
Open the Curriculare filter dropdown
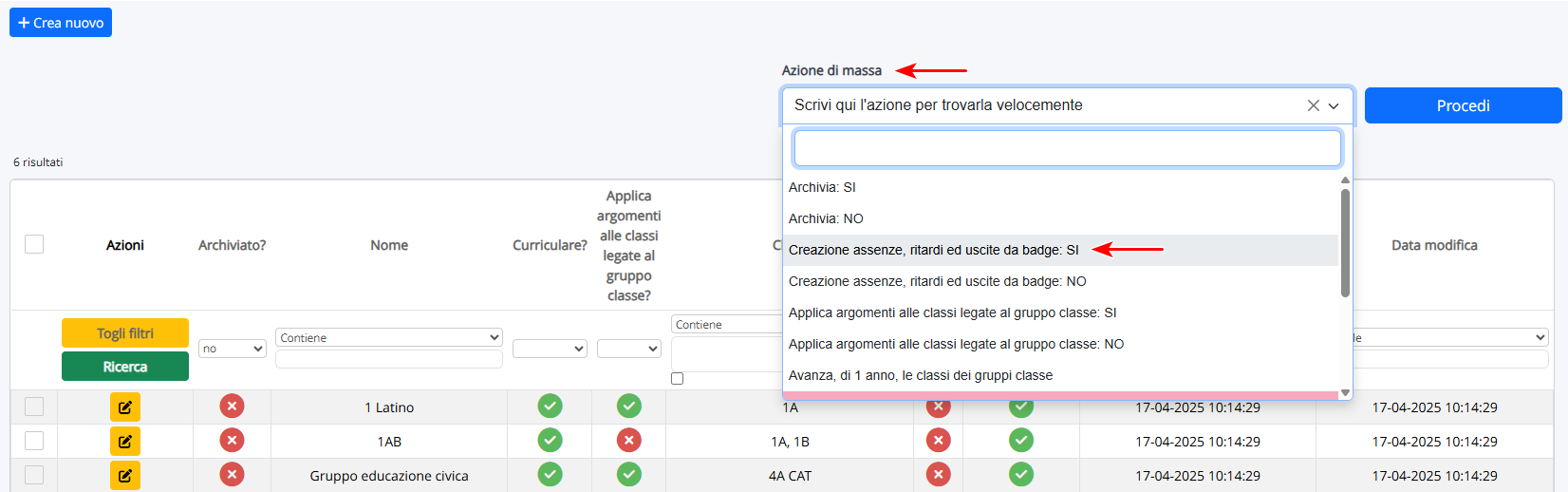click(x=550, y=349)
